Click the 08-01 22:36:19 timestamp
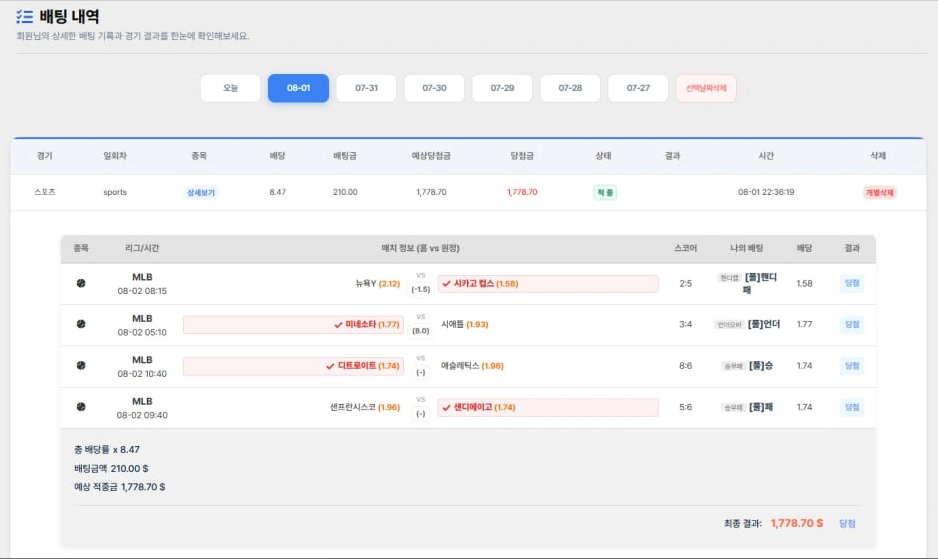This screenshot has height=559, width=938. click(766, 192)
